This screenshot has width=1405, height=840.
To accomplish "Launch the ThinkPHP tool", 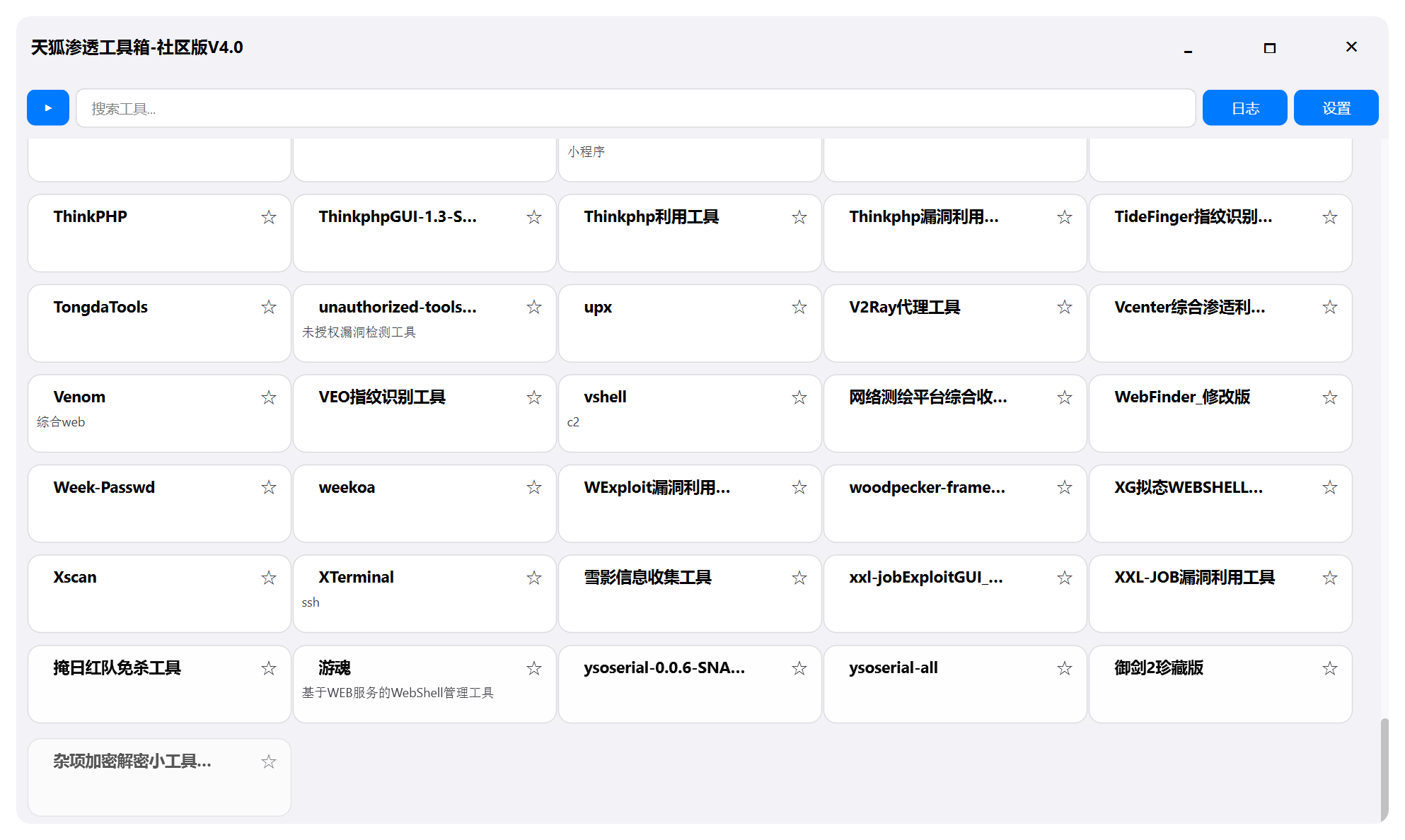I will (160, 233).
